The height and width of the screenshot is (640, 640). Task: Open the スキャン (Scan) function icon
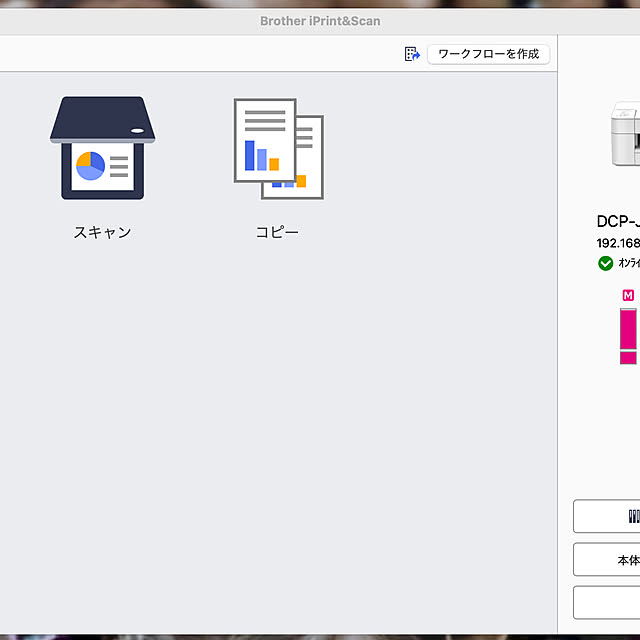click(x=102, y=148)
